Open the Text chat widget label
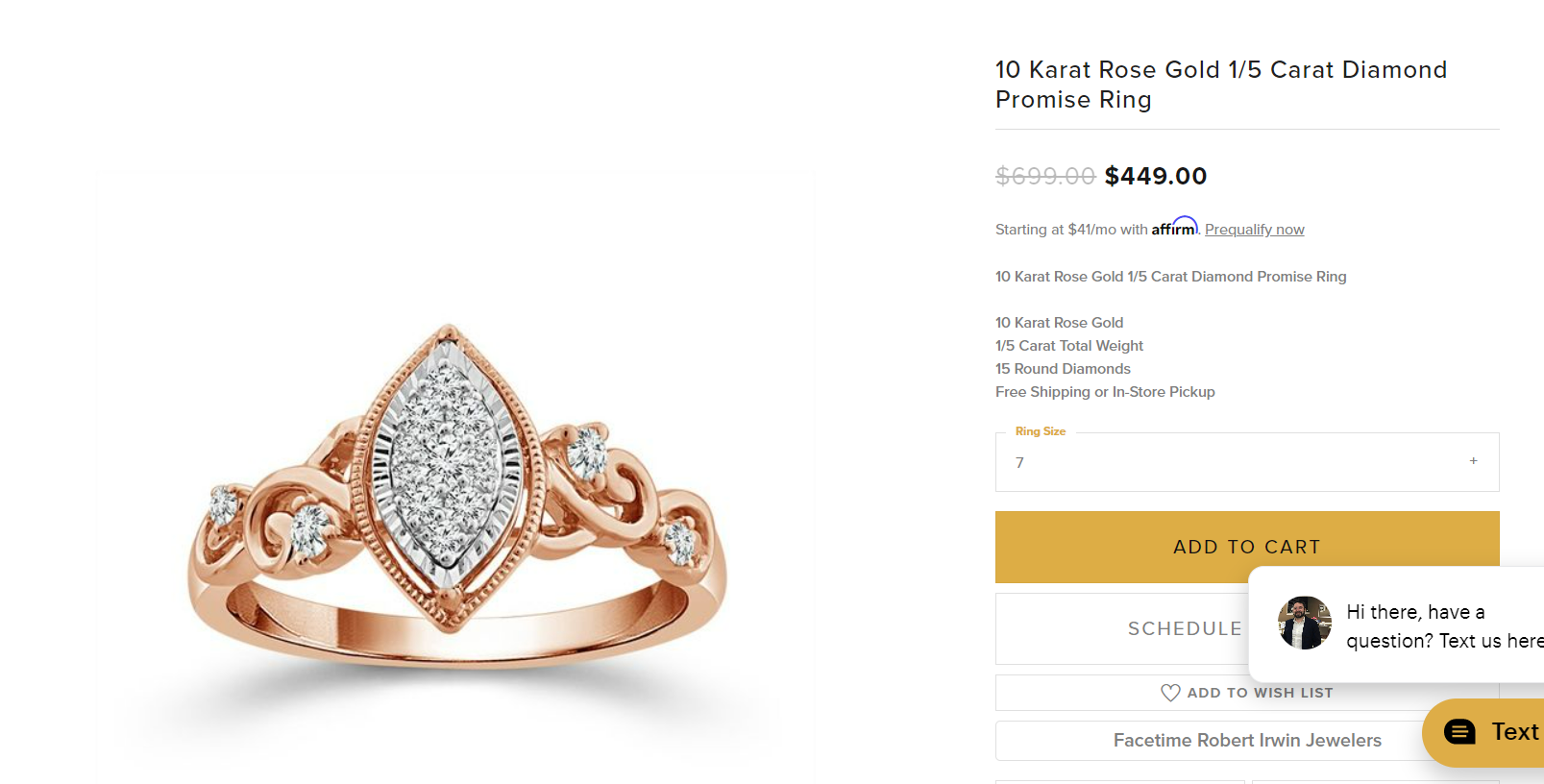This screenshot has height=784, width=1544. click(x=1514, y=732)
